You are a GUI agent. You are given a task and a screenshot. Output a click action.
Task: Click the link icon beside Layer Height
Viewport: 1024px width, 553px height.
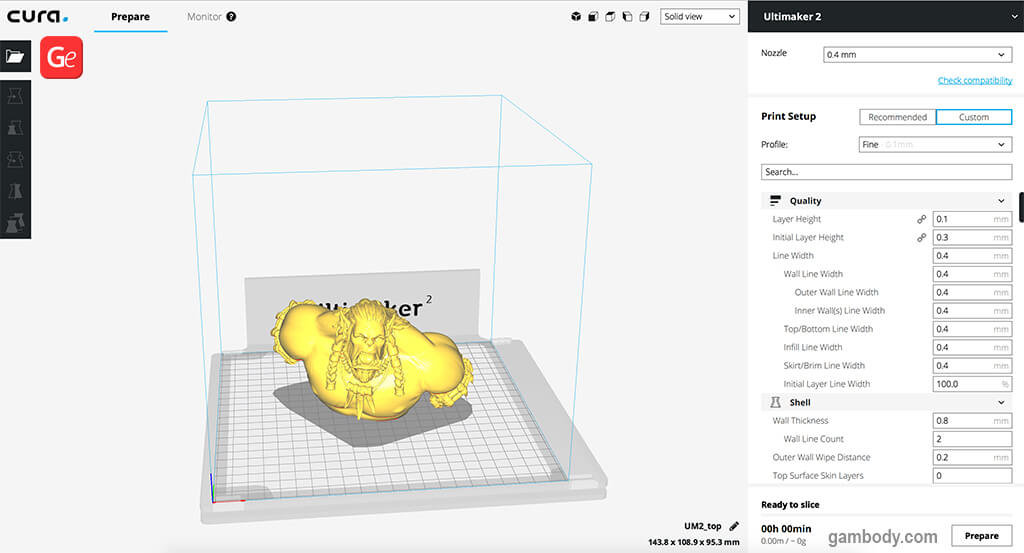921,219
